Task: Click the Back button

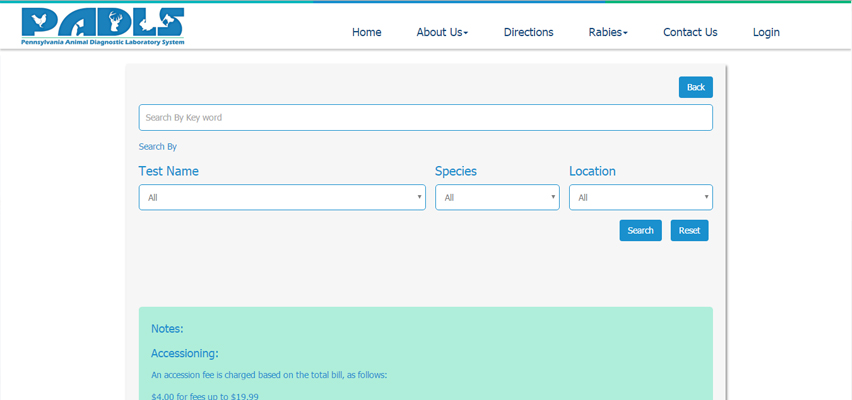Action: click(x=696, y=88)
